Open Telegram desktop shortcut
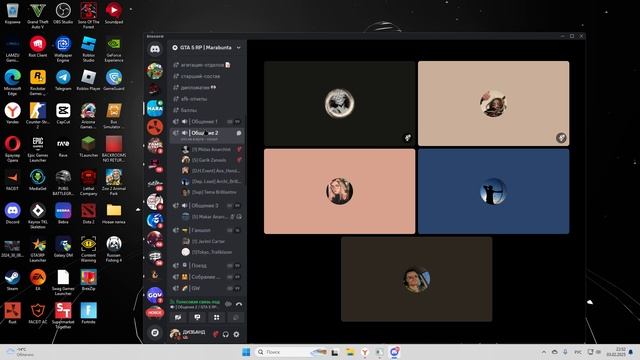The image size is (640, 360). (63, 80)
